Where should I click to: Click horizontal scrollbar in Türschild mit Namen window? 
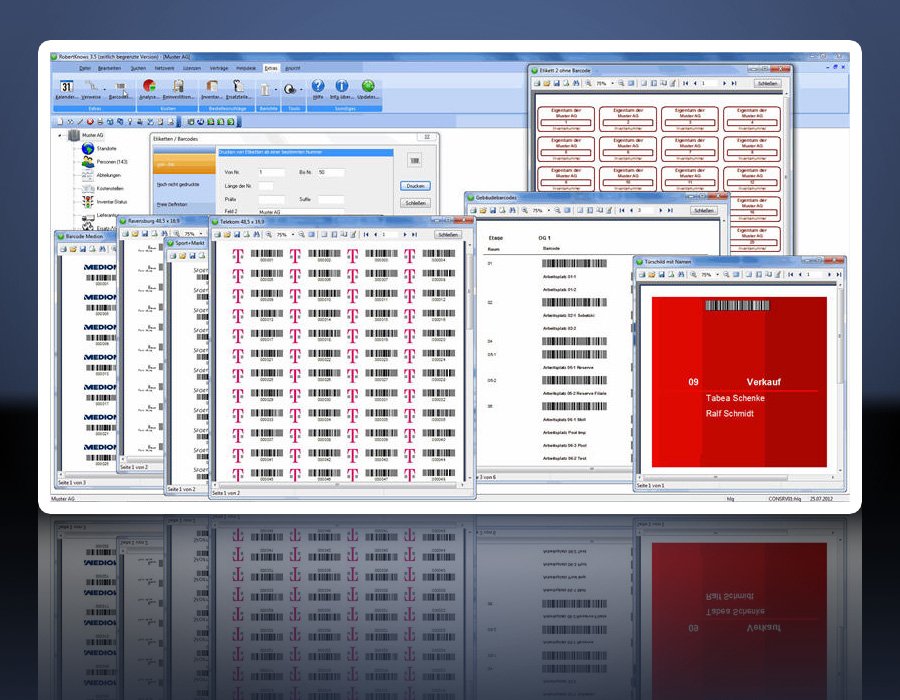click(x=737, y=477)
